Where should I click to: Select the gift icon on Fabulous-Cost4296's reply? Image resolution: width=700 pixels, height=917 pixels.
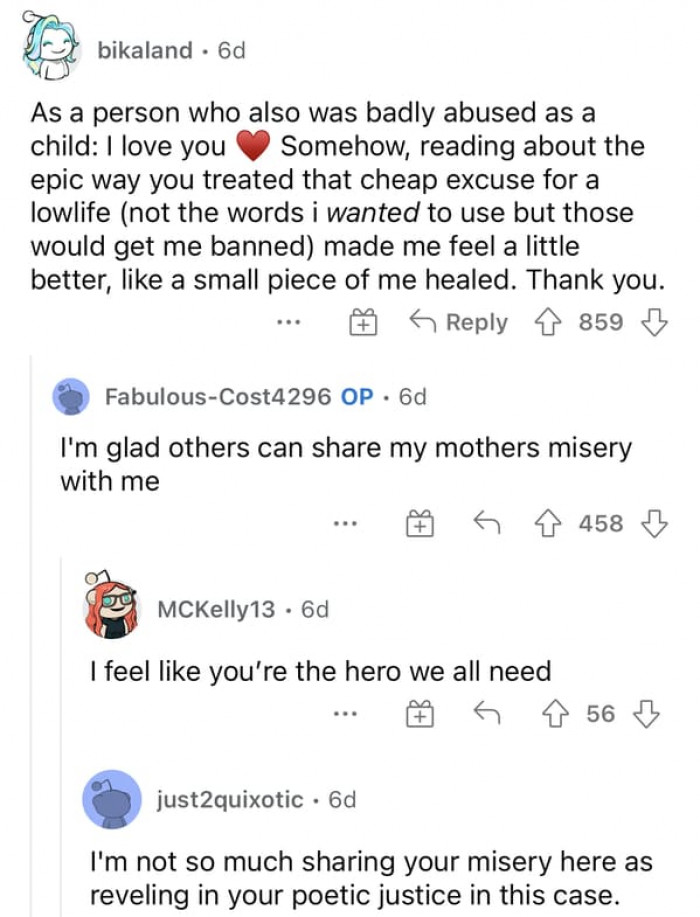[x=422, y=522]
